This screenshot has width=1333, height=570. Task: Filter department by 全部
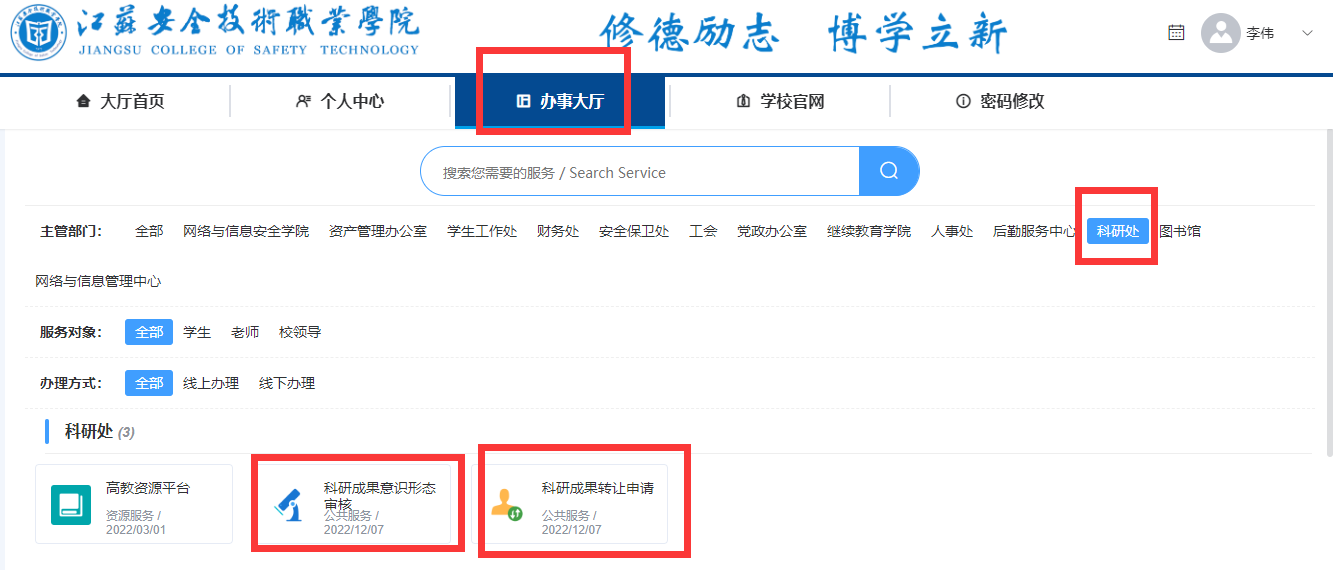pyautogui.click(x=149, y=231)
